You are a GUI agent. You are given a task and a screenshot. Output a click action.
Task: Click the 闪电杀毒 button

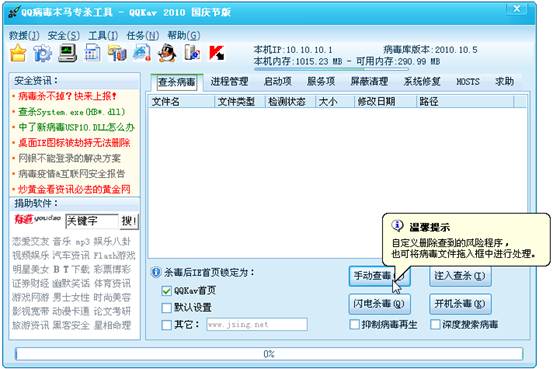379,304
